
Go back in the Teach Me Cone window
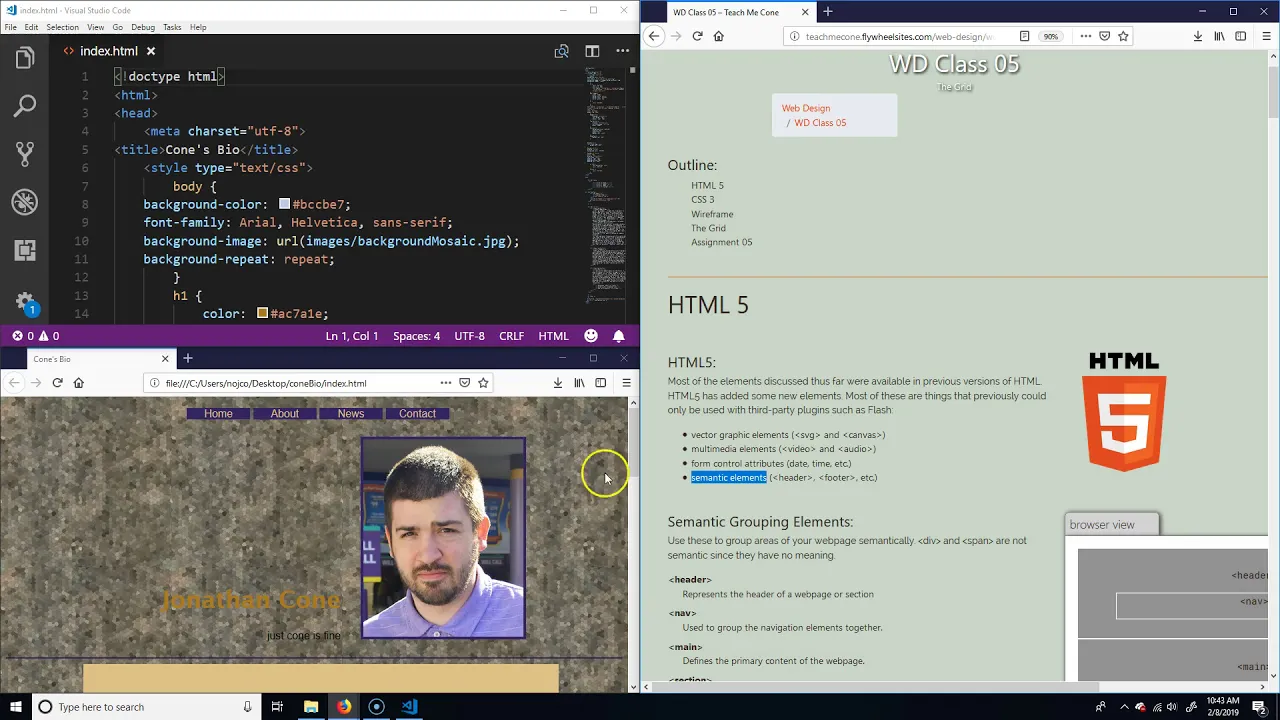click(654, 36)
